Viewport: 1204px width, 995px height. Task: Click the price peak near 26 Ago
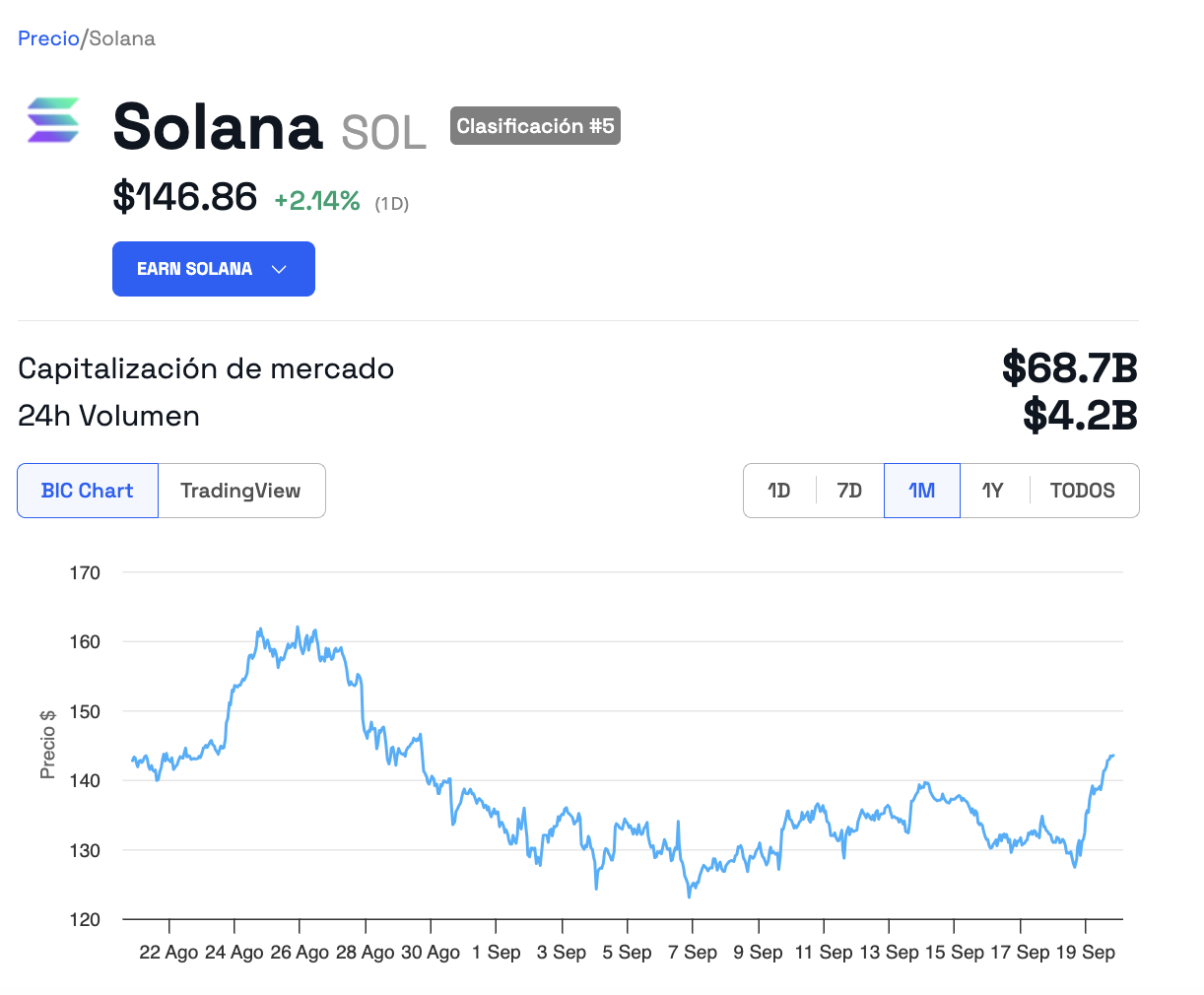coord(298,628)
